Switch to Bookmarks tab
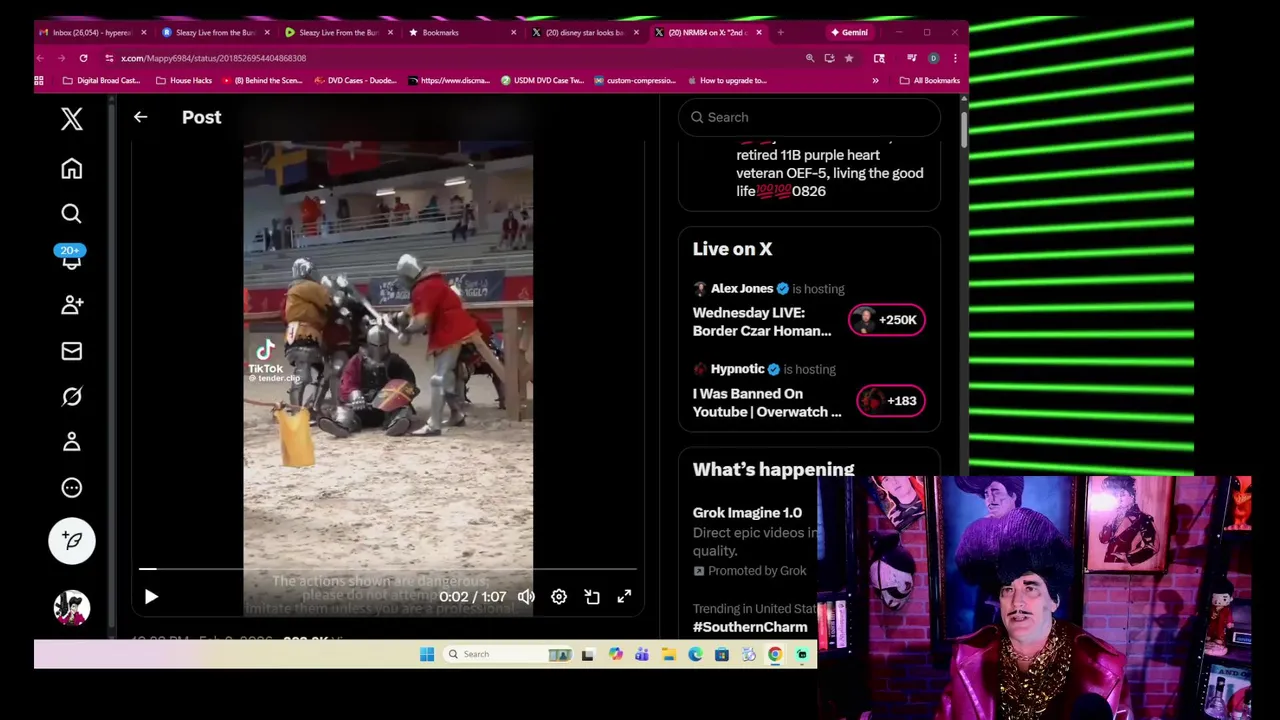1280x720 pixels. 440,32
